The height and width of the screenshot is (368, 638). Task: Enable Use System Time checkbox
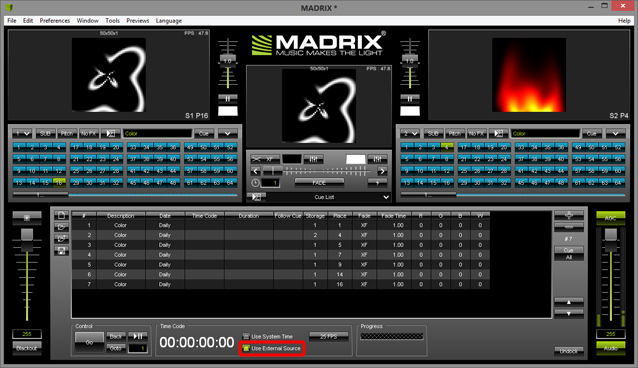(x=246, y=336)
